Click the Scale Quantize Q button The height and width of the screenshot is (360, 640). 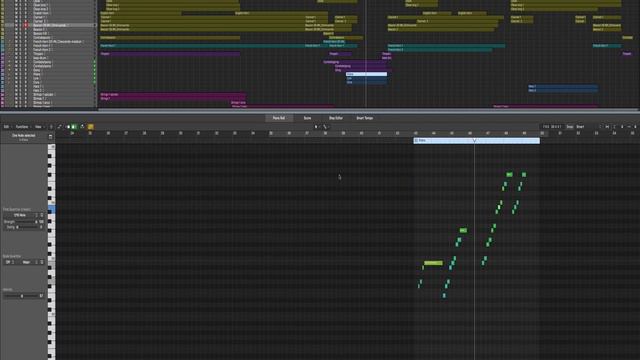pos(42,262)
